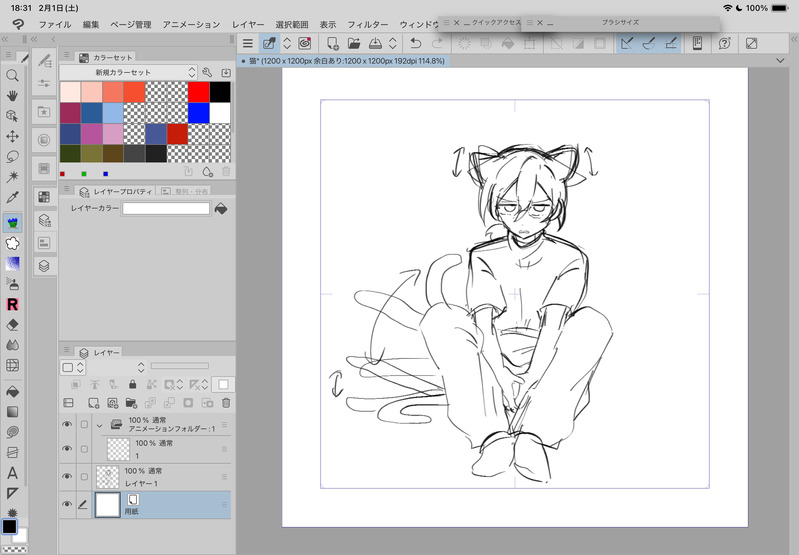Click the wrench icon in color set panel

click(x=207, y=72)
